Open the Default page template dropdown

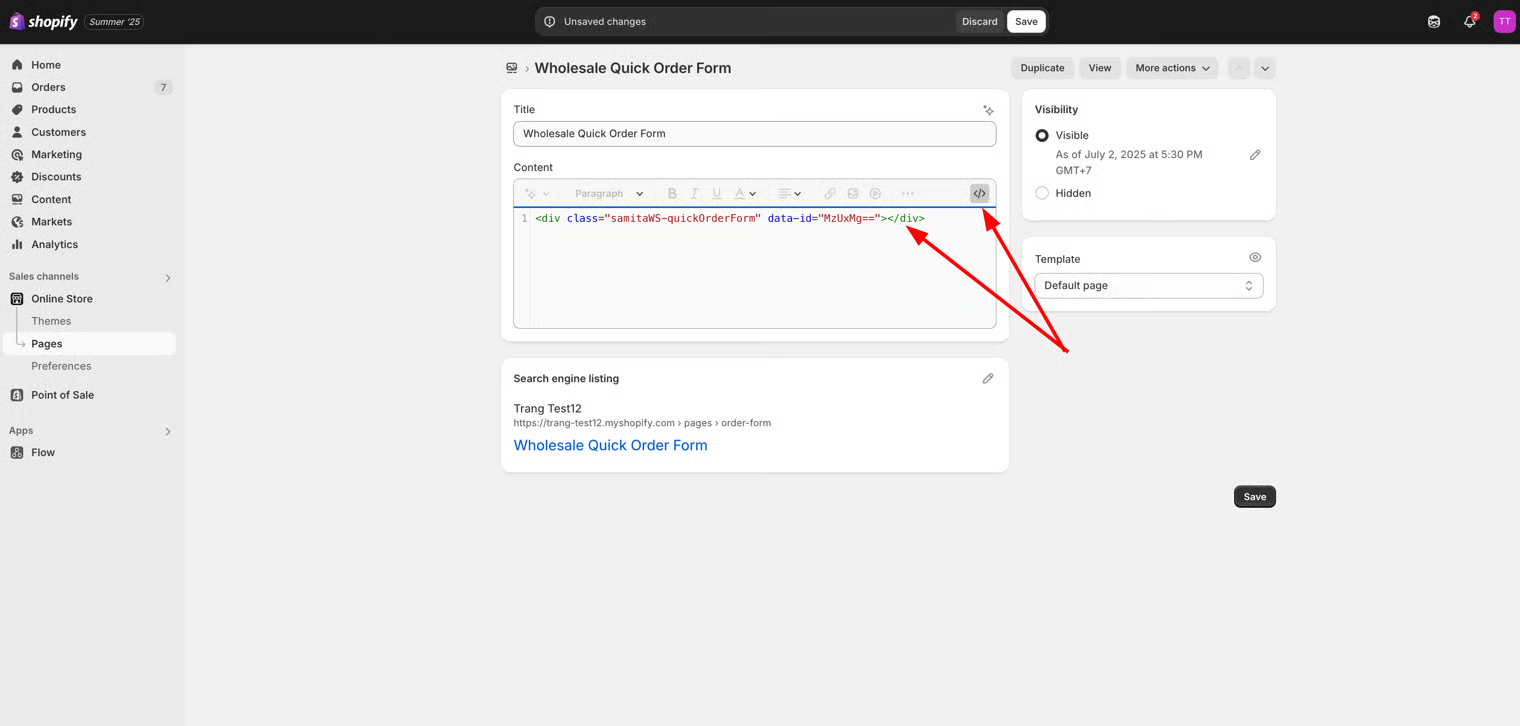tap(1148, 286)
